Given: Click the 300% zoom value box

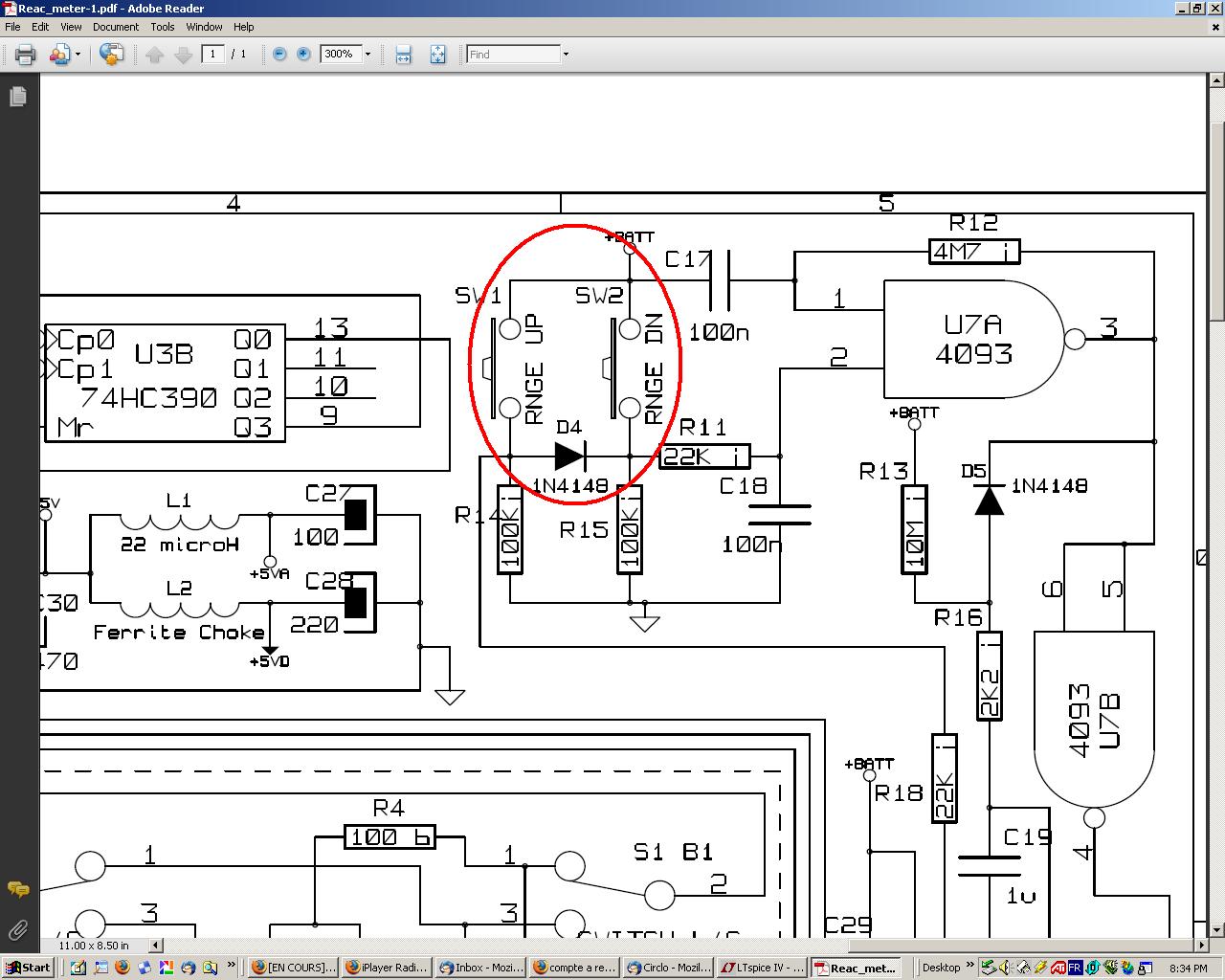Looking at the screenshot, I should [x=340, y=55].
